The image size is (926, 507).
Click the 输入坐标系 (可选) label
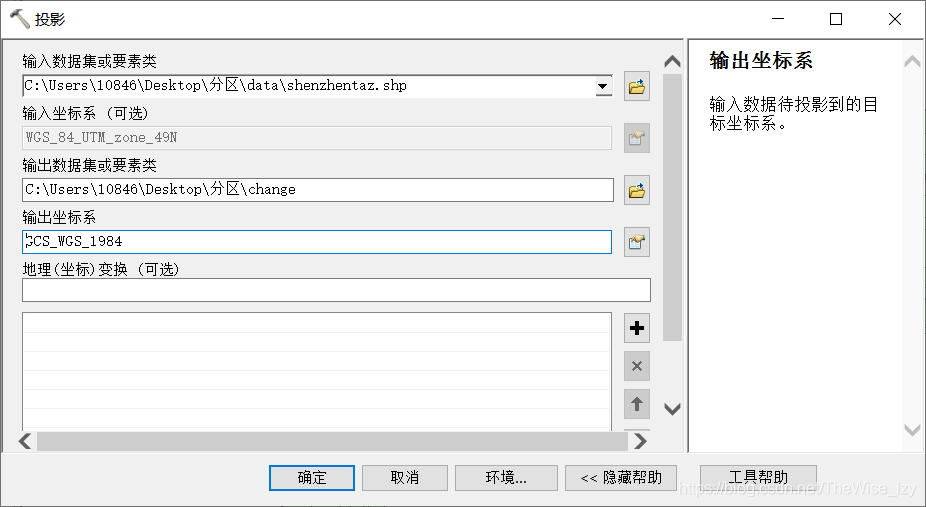click(86, 113)
